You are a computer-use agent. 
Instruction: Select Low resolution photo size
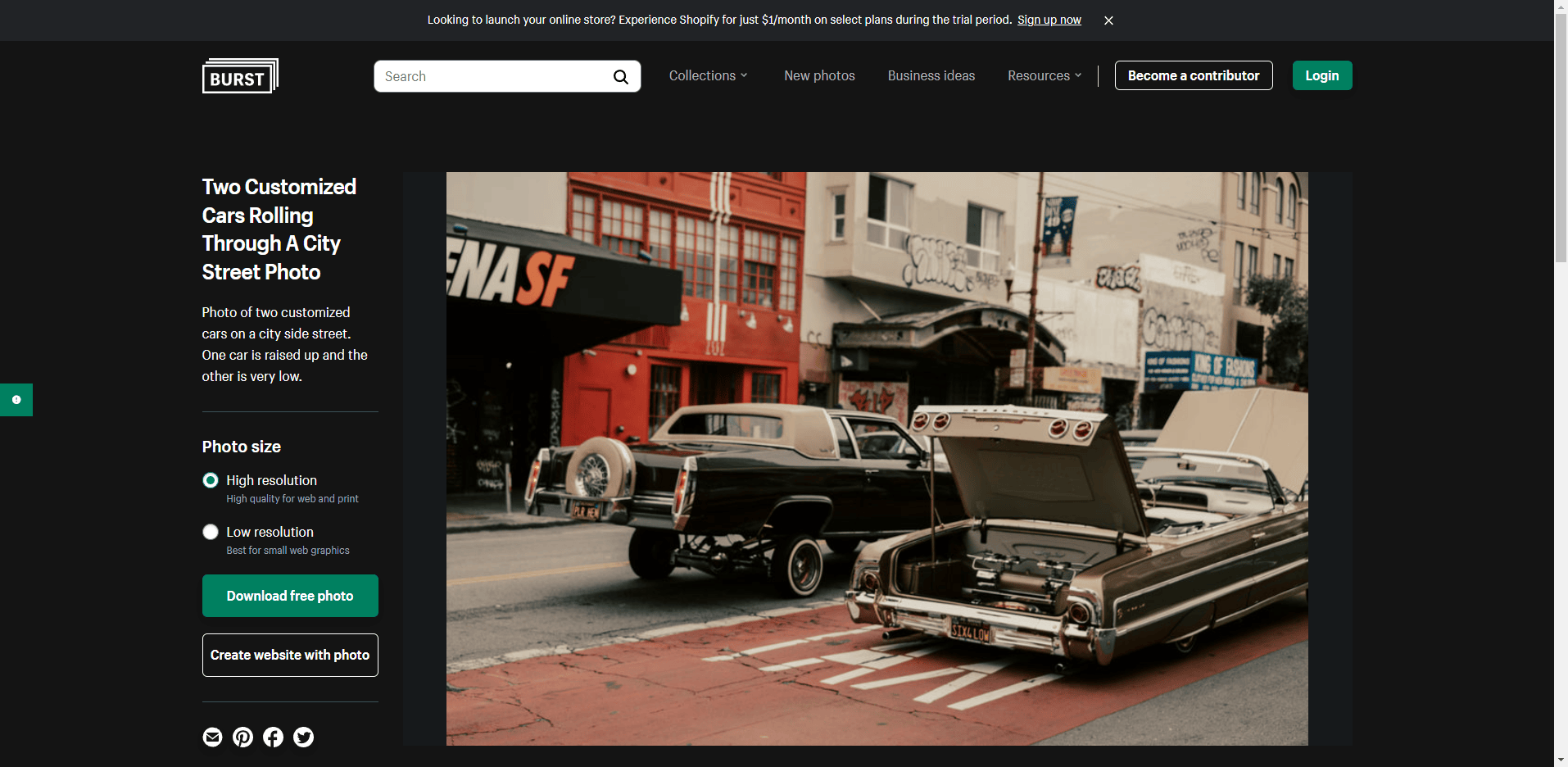[211, 533]
